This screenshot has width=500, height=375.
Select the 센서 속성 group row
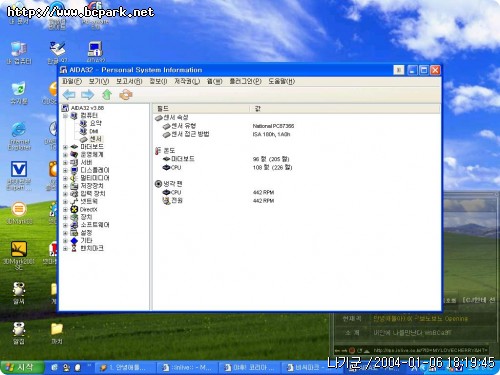[x=172, y=118]
